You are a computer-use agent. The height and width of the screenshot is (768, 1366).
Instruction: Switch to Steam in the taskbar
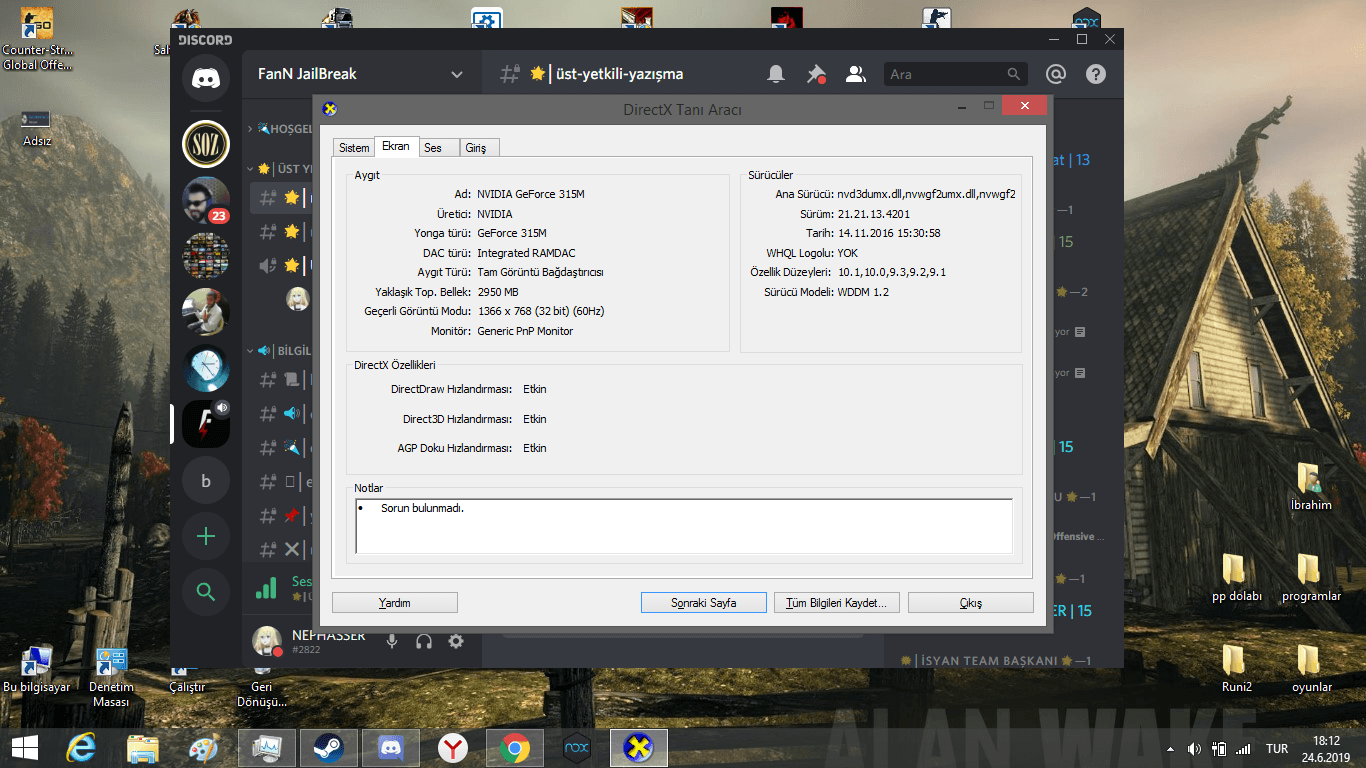(x=328, y=748)
